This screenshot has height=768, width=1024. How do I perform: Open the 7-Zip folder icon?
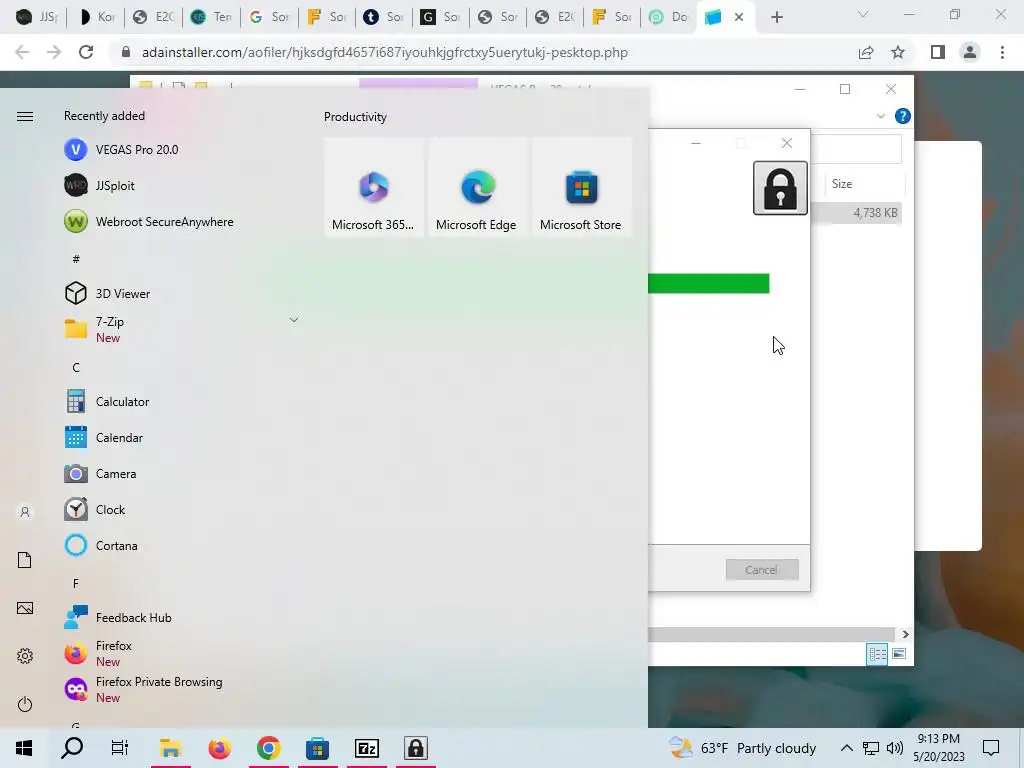coord(76,328)
